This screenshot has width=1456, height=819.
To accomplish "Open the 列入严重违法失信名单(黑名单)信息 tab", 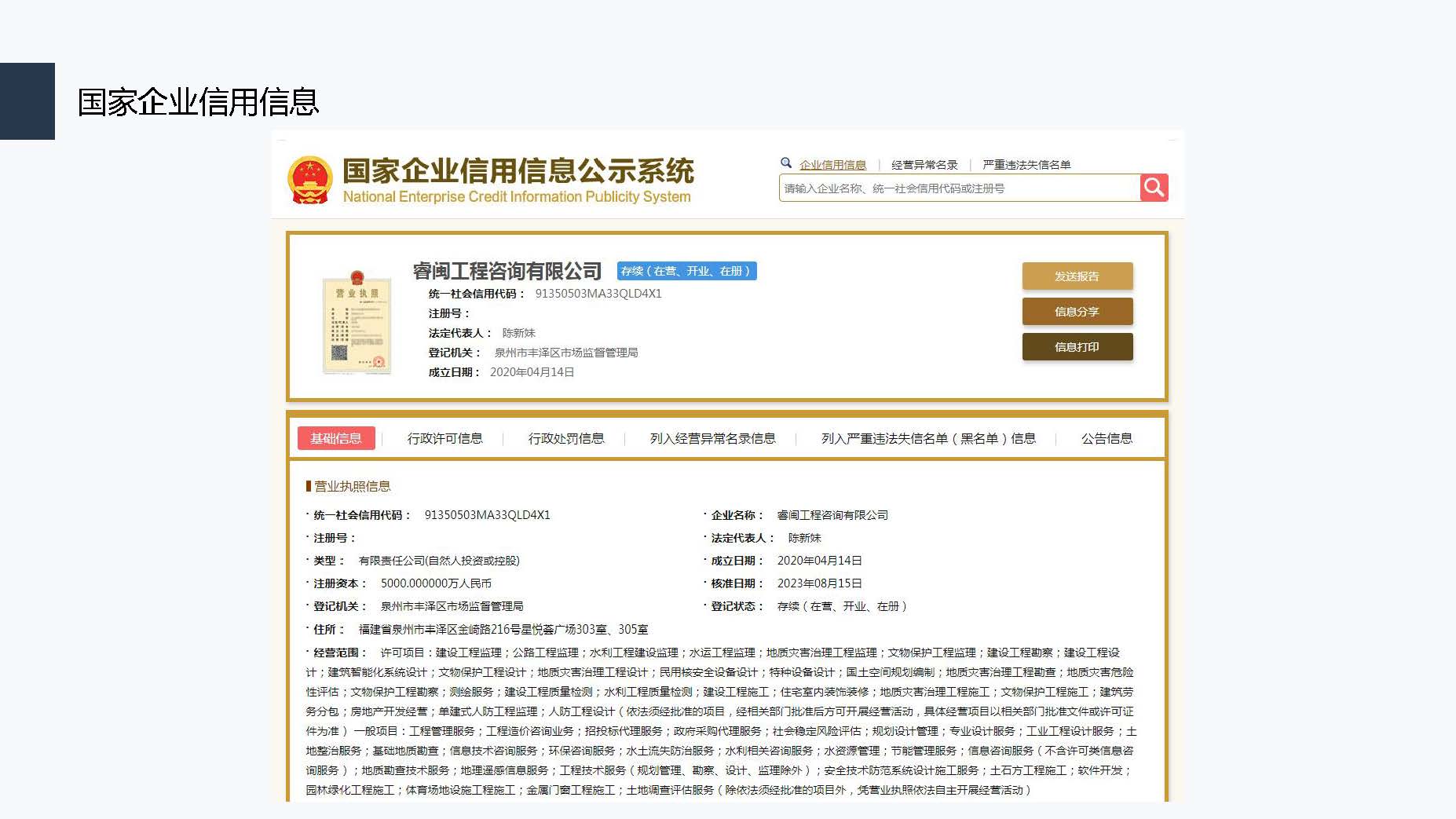I will tap(928, 438).
